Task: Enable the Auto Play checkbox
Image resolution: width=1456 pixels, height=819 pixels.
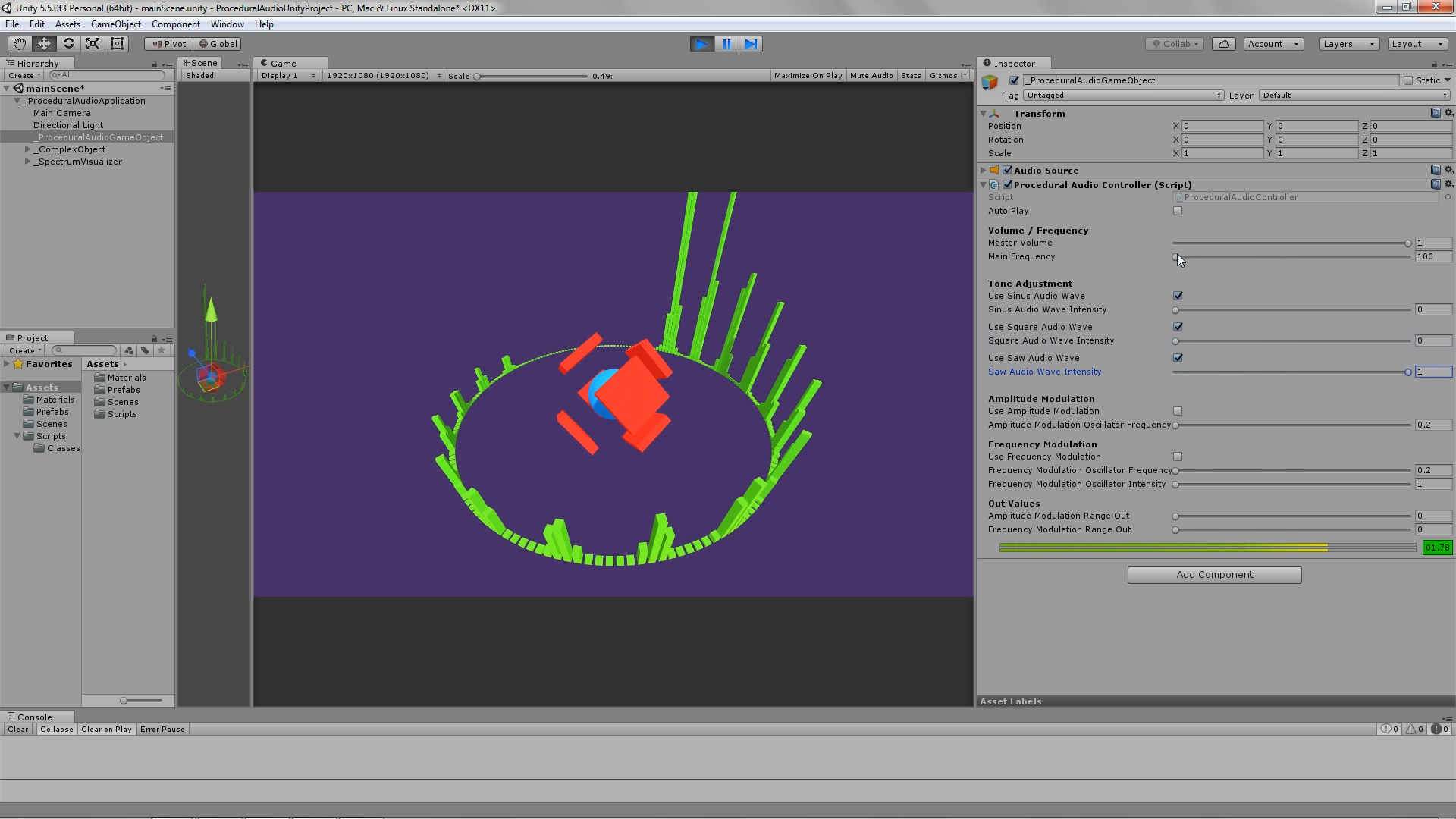Action: pyautogui.click(x=1177, y=211)
